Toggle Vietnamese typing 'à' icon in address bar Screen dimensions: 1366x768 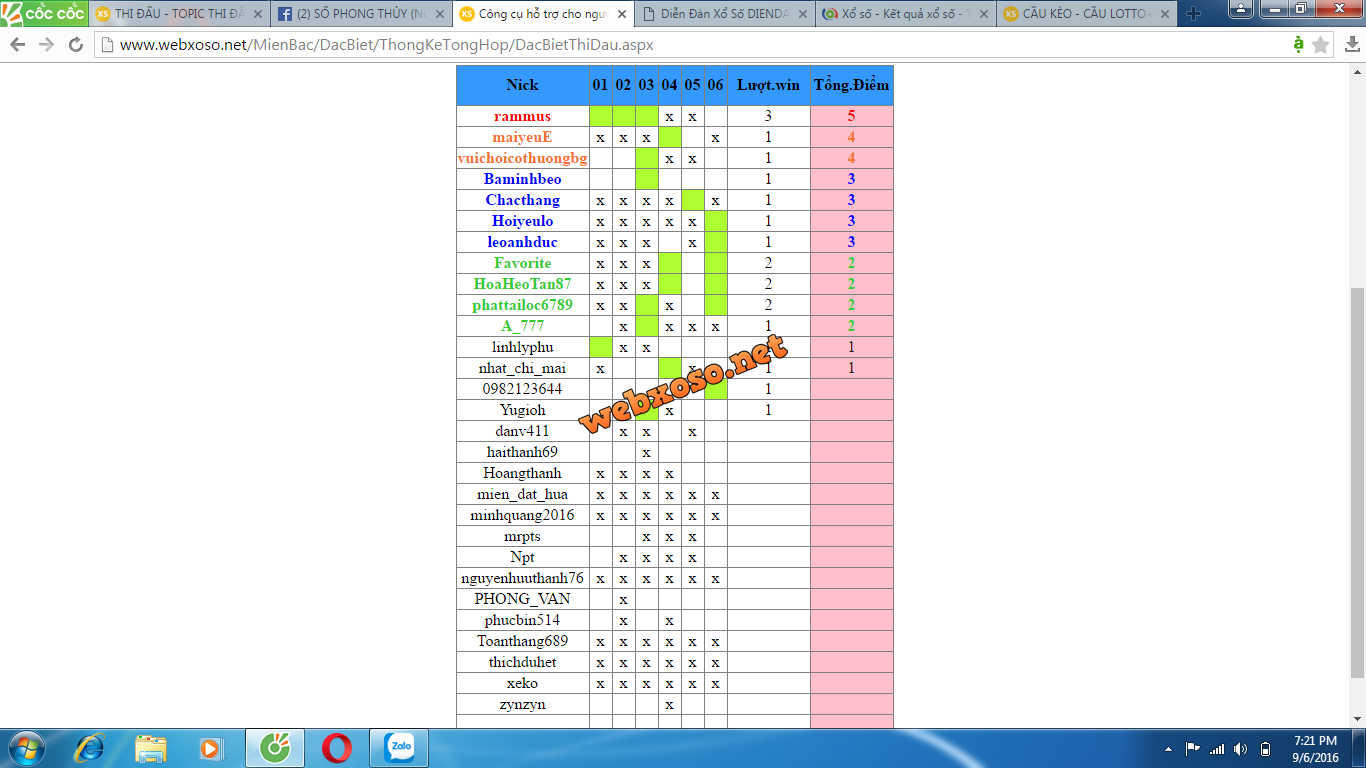click(x=1298, y=44)
